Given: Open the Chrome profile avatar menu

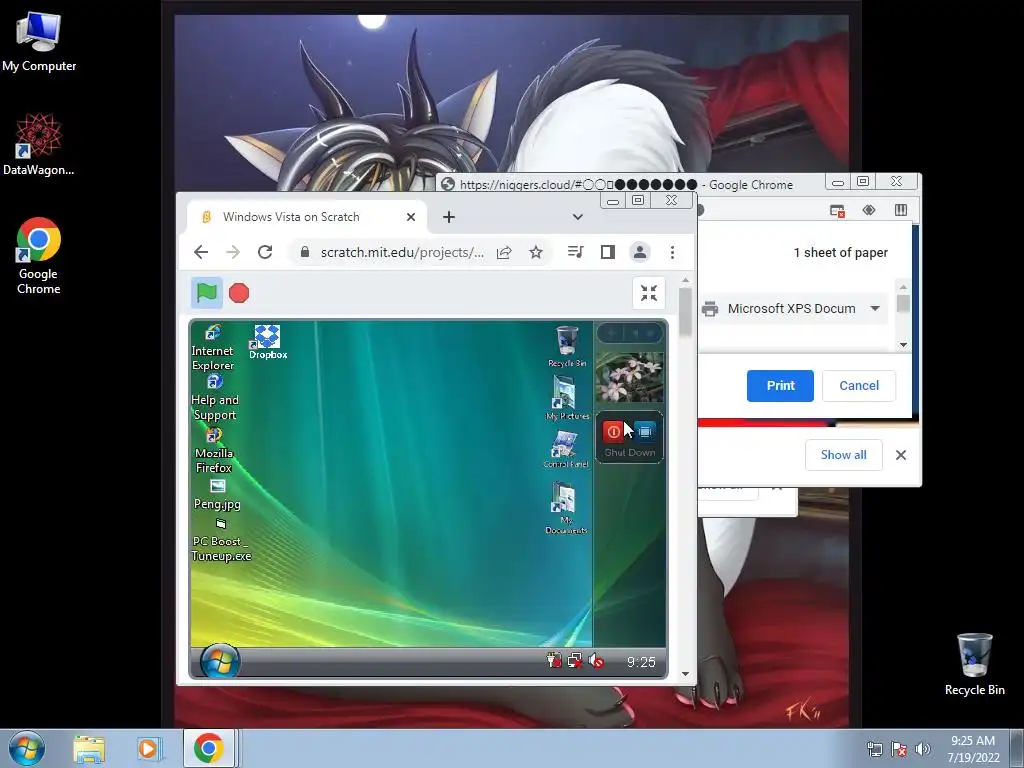Looking at the screenshot, I should tap(639, 252).
